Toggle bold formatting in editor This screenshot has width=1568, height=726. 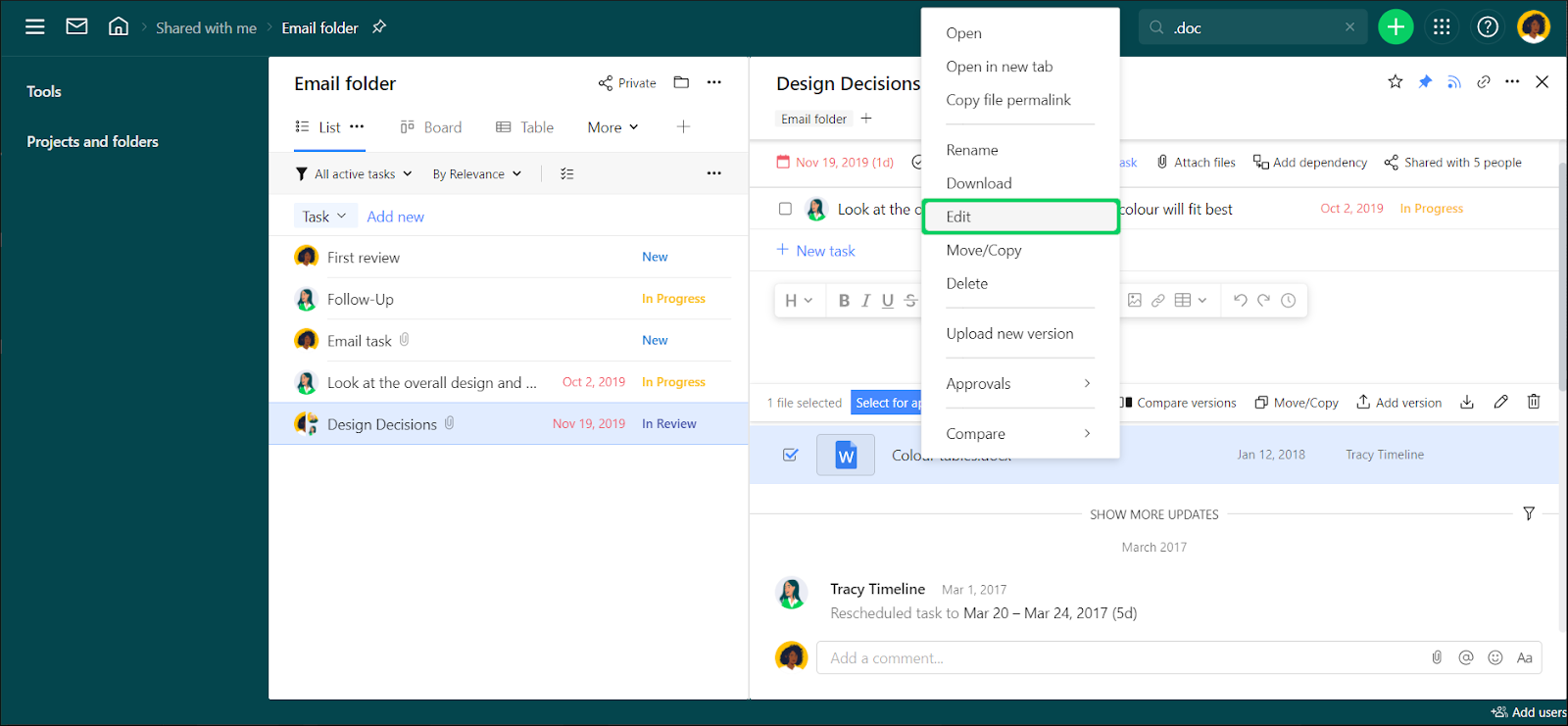pyautogui.click(x=844, y=301)
